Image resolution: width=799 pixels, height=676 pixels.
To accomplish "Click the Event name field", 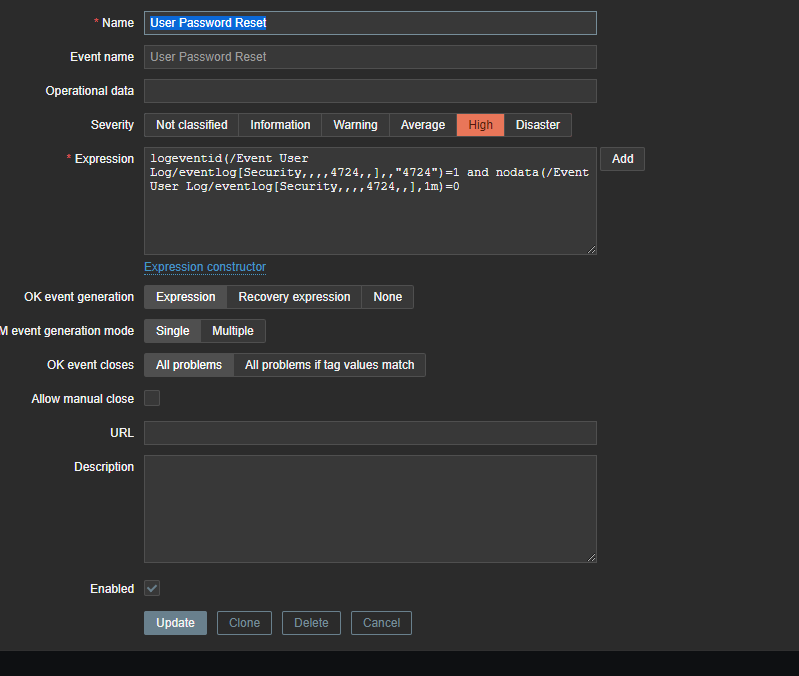I will pos(370,57).
